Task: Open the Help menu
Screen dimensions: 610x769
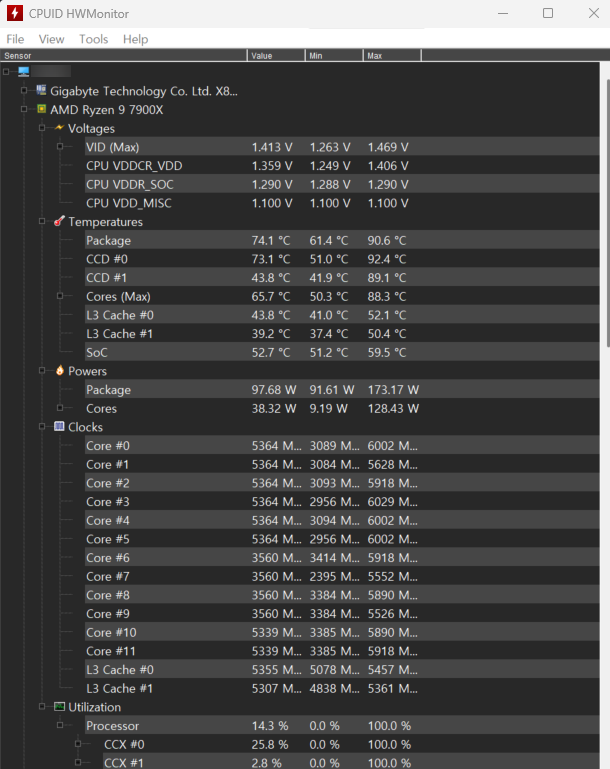Action: (135, 39)
